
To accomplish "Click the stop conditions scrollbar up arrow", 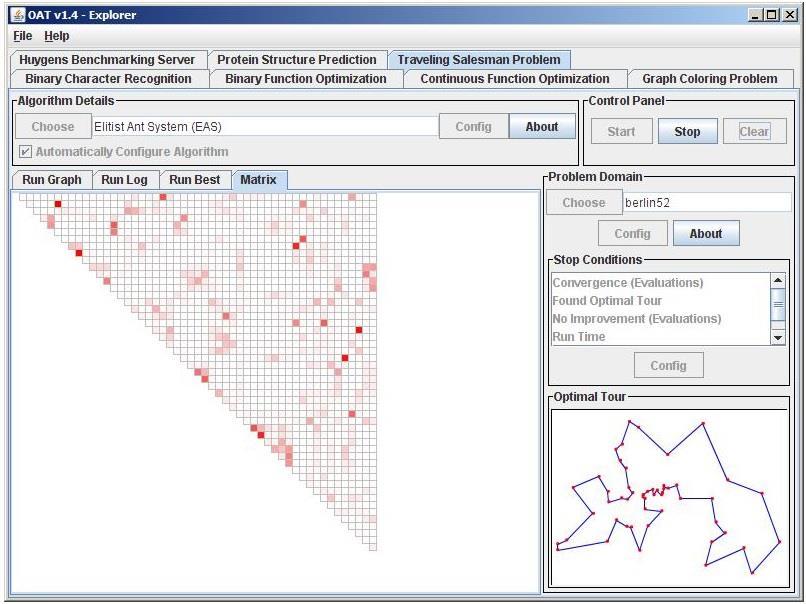I will (778, 281).
